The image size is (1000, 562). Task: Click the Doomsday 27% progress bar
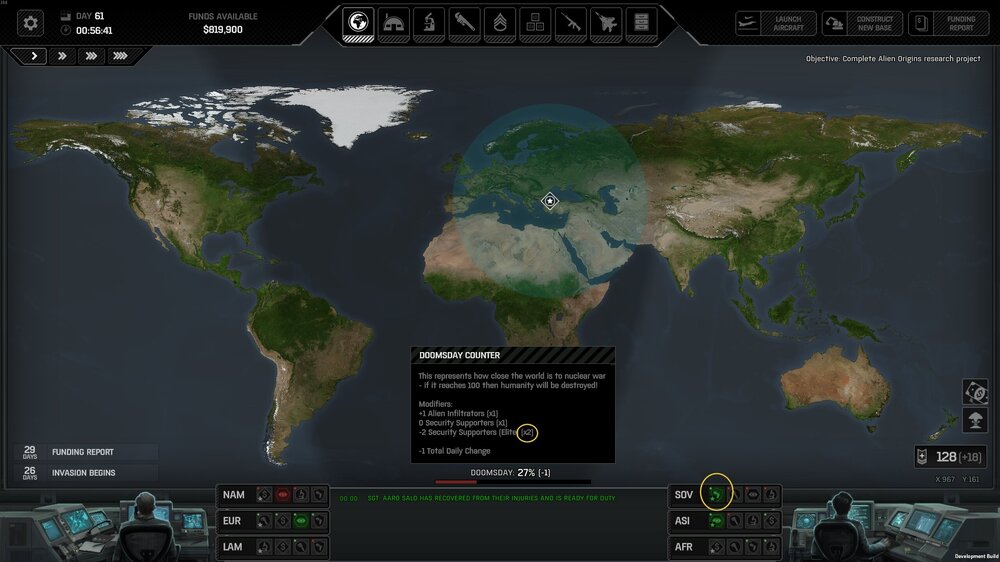click(x=513, y=482)
